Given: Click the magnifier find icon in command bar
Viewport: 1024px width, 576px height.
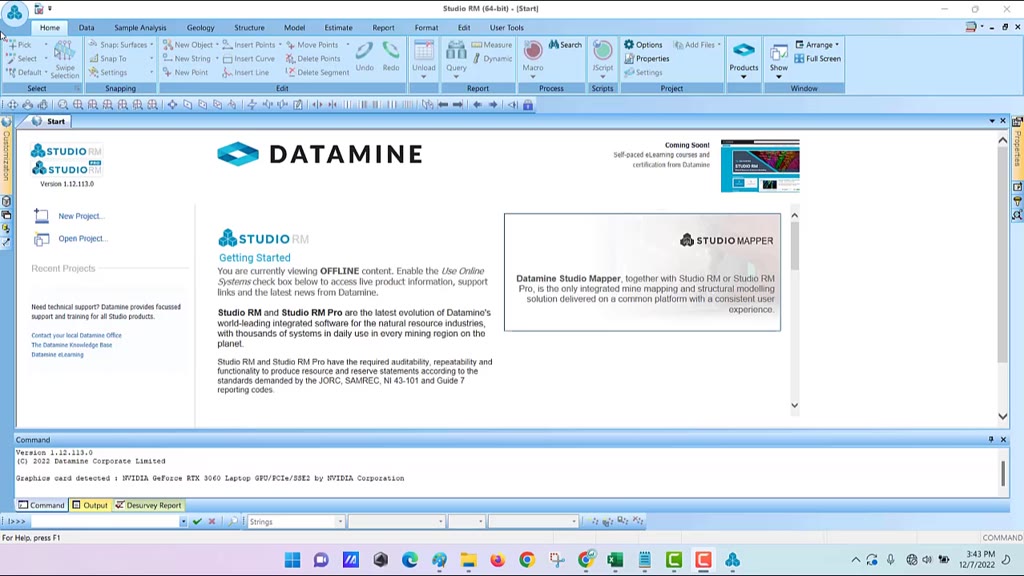Looking at the screenshot, I should [232, 521].
